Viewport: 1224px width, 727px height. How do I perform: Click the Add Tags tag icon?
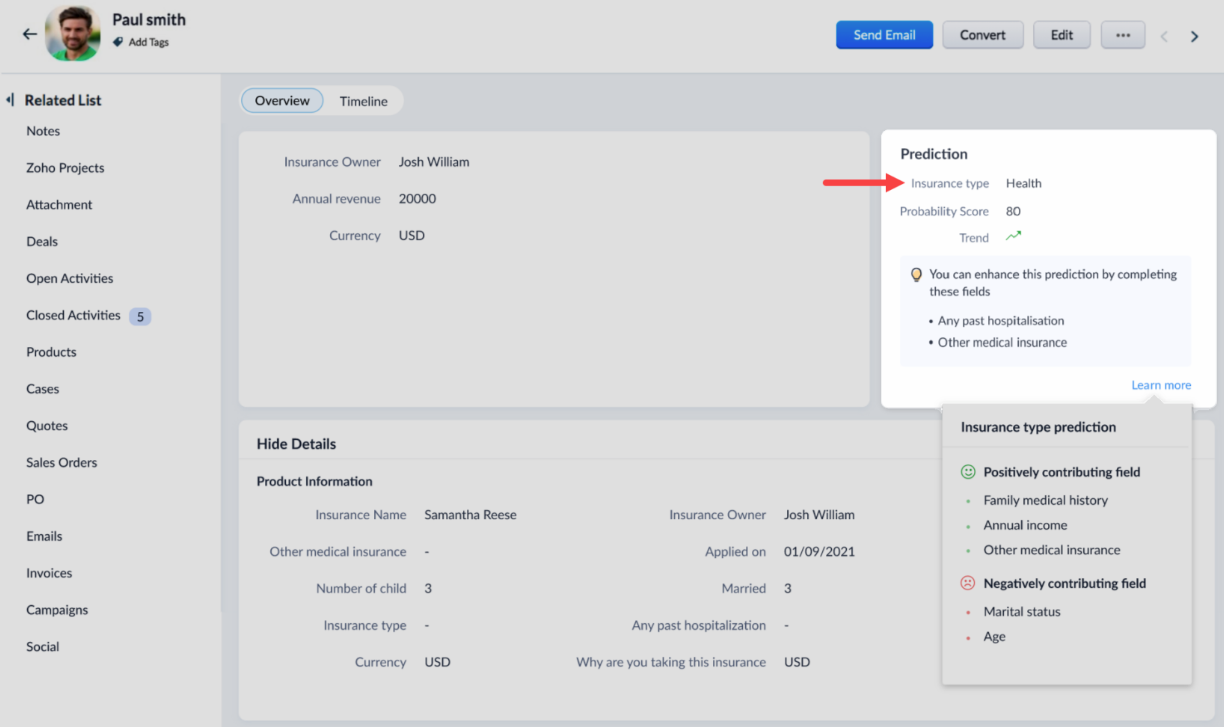click(x=118, y=42)
